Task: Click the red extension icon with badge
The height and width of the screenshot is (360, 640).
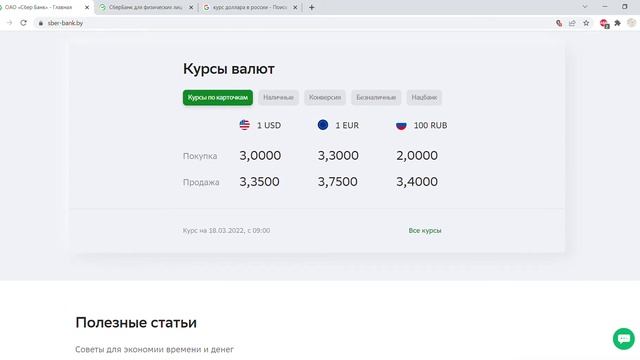Action: [604, 24]
